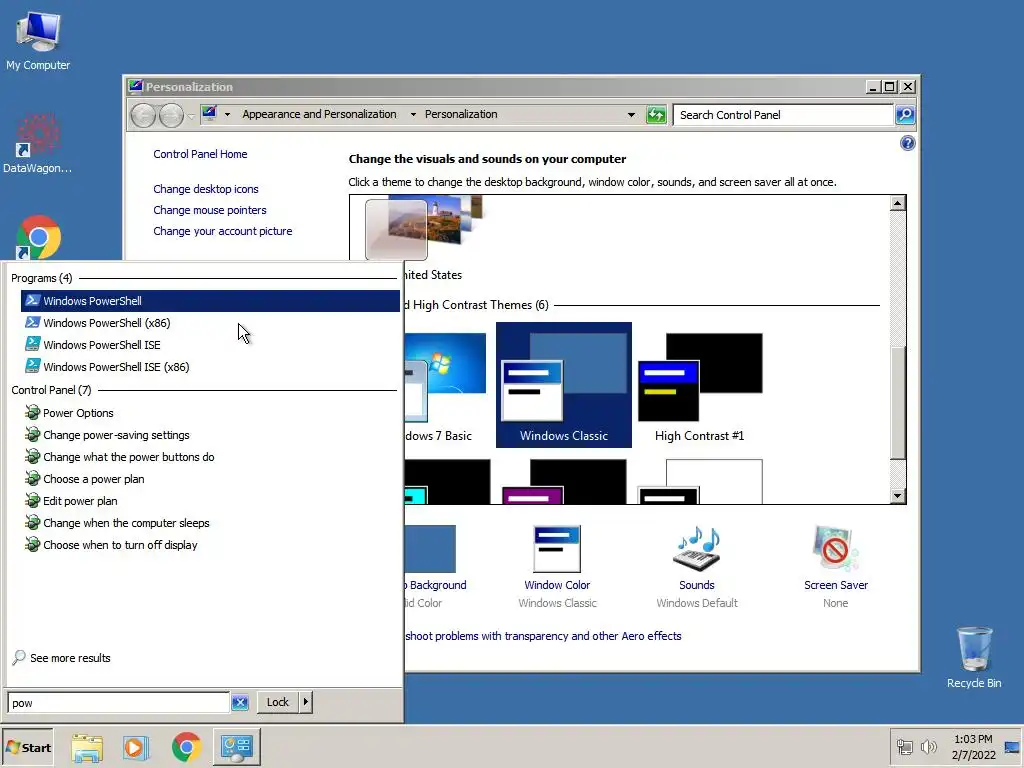Open recent pages dropdown arrow

click(x=191, y=116)
